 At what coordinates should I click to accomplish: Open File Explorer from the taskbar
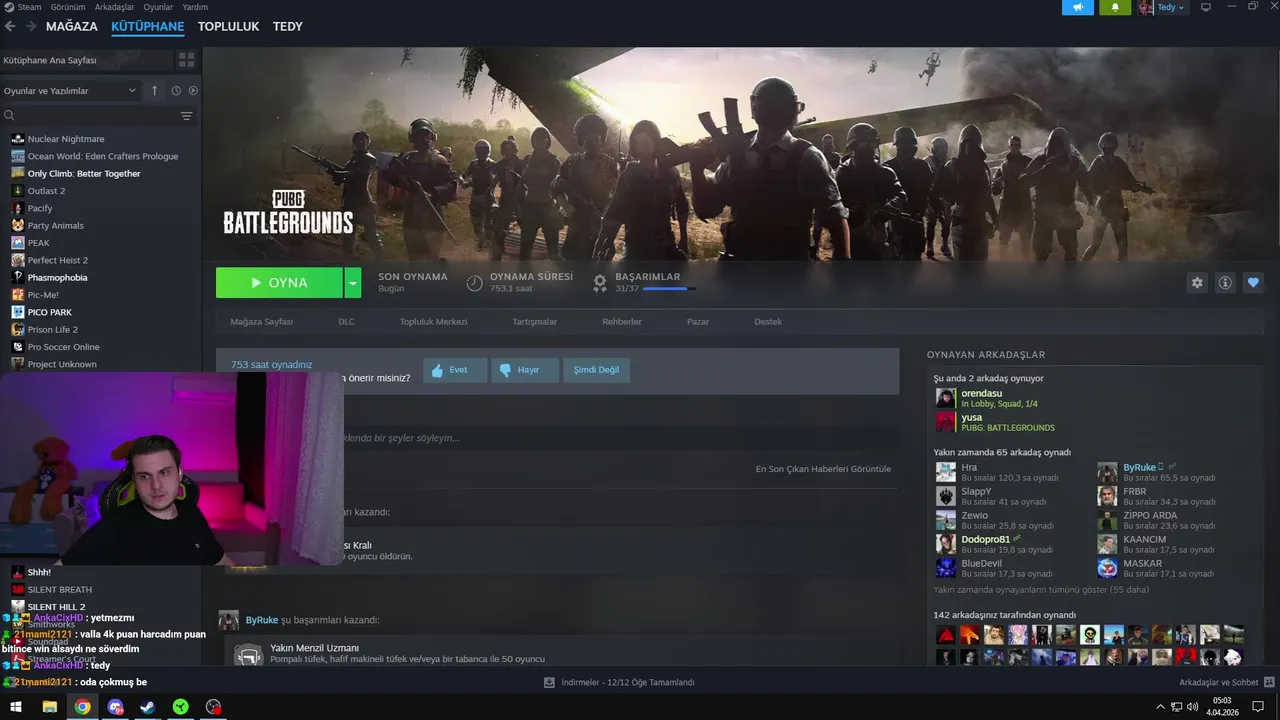click(49, 707)
